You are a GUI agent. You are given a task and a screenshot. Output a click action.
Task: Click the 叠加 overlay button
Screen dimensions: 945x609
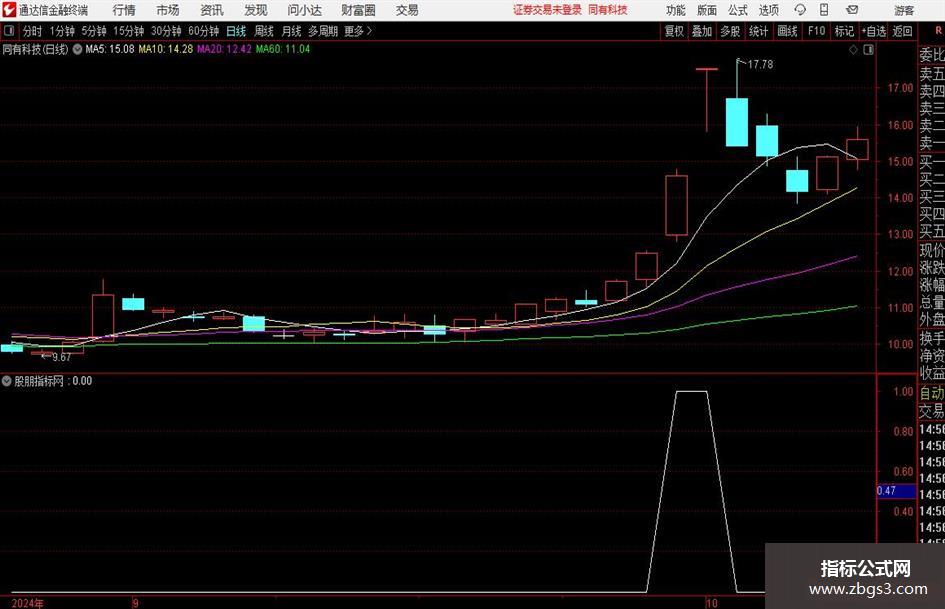coord(702,31)
